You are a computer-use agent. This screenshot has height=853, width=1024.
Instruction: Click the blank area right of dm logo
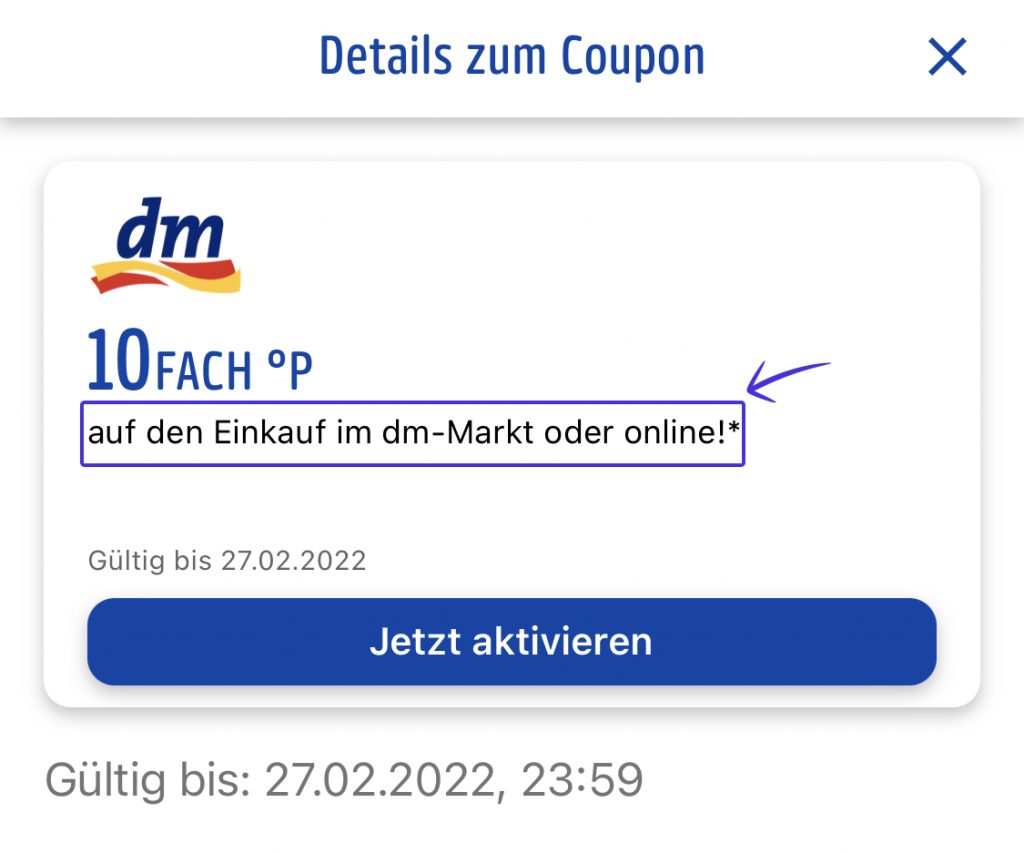(x=588, y=245)
